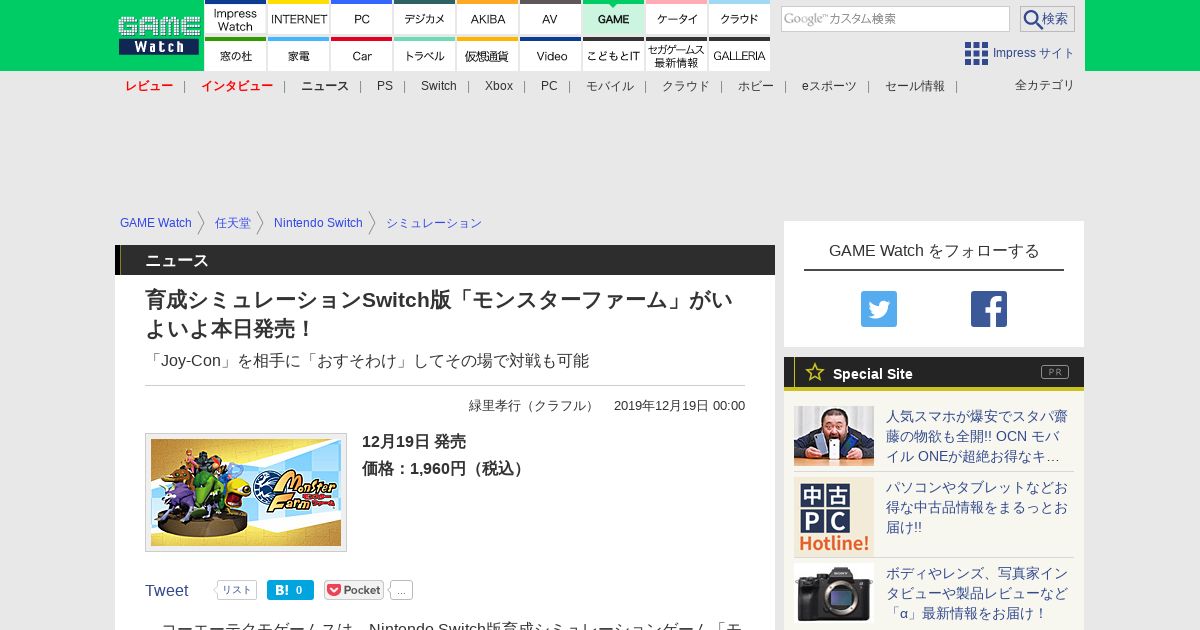This screenshot has width=1200, height=630.
Task: Select インタビュー category menu
Action: pyautogui.click(x=237, y=86)
